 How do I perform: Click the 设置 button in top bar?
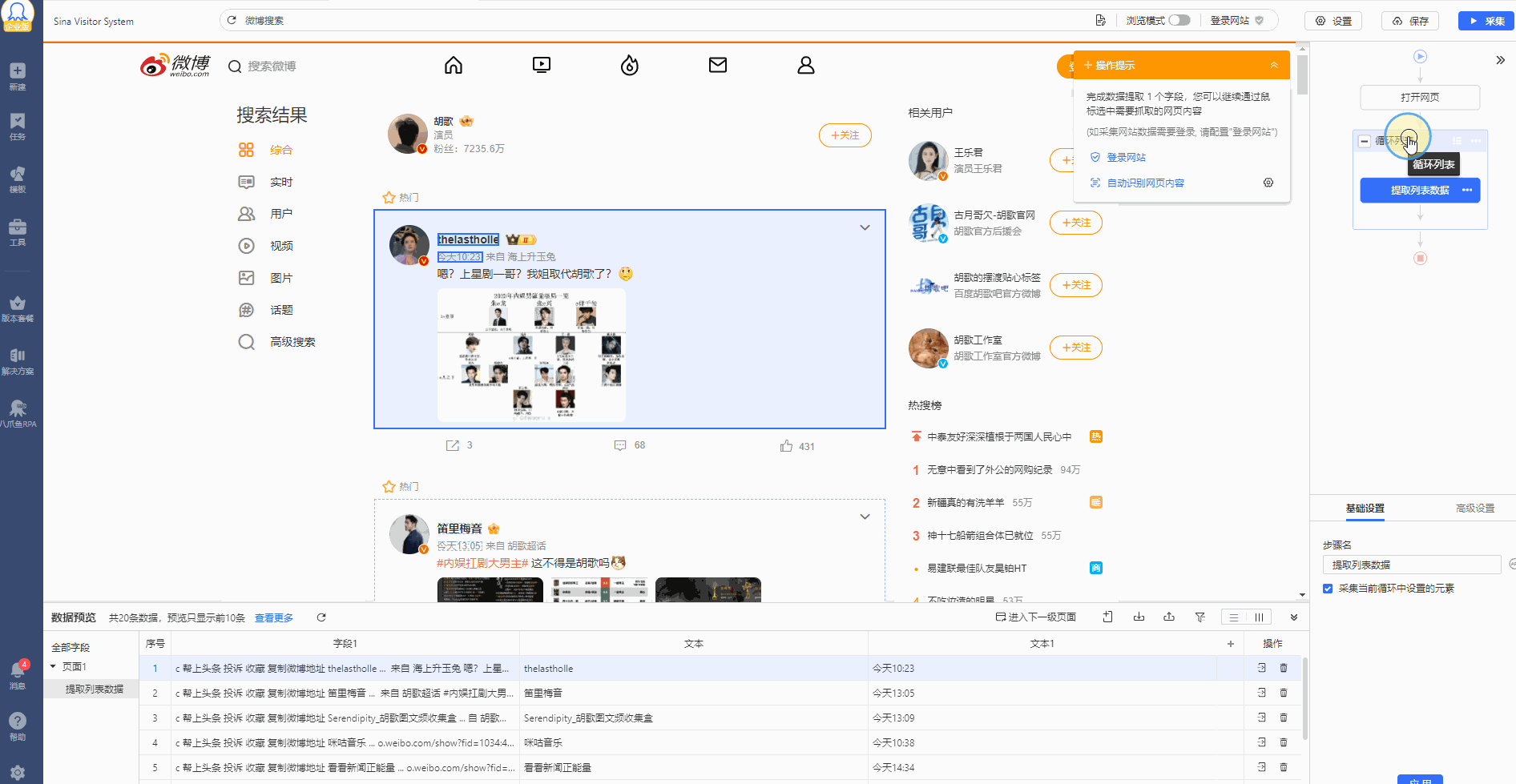[1333, 21]
